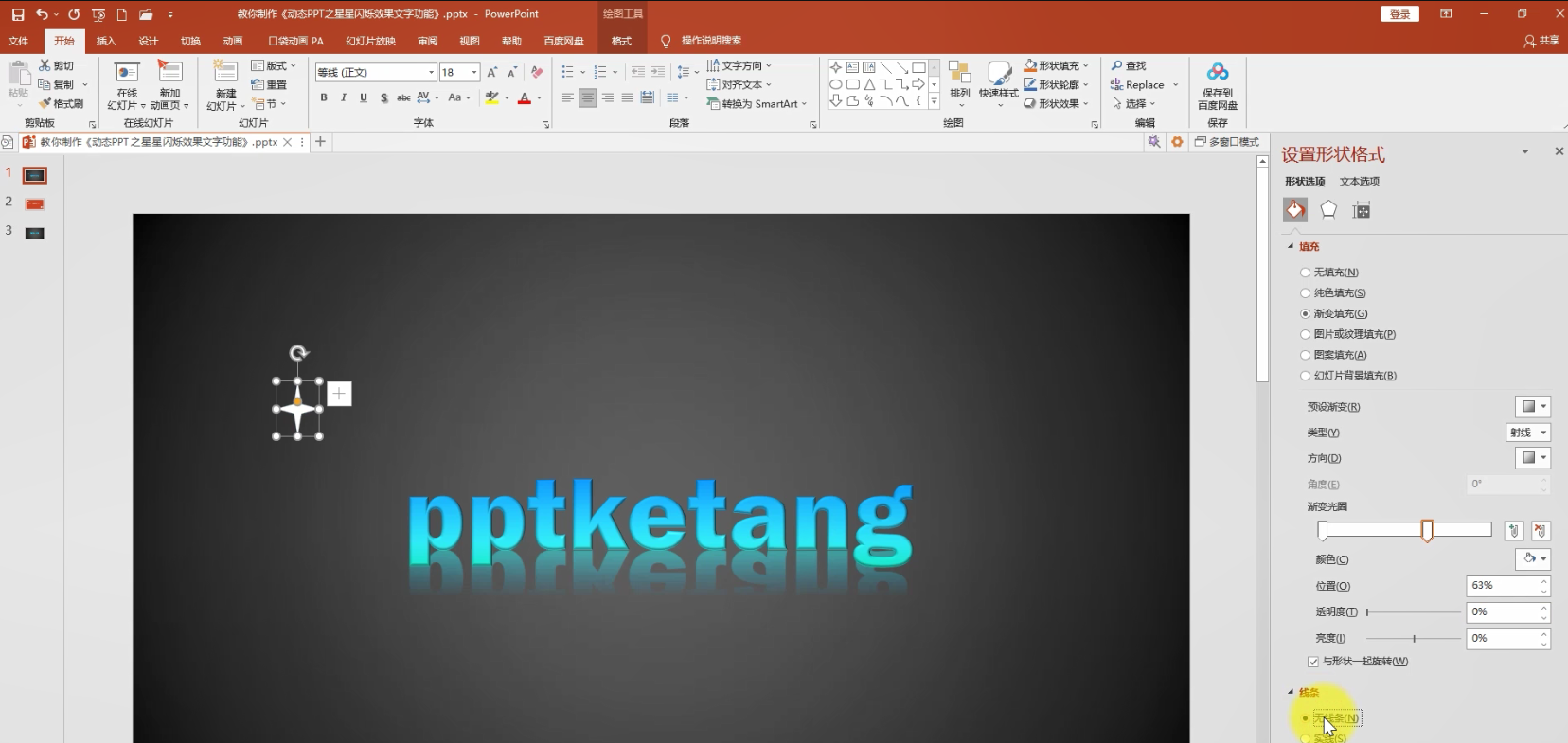The width and height of the screenshot is (1568, 743).
Task: Click the Login (登录) button
Action: [x=1400, y=14]
